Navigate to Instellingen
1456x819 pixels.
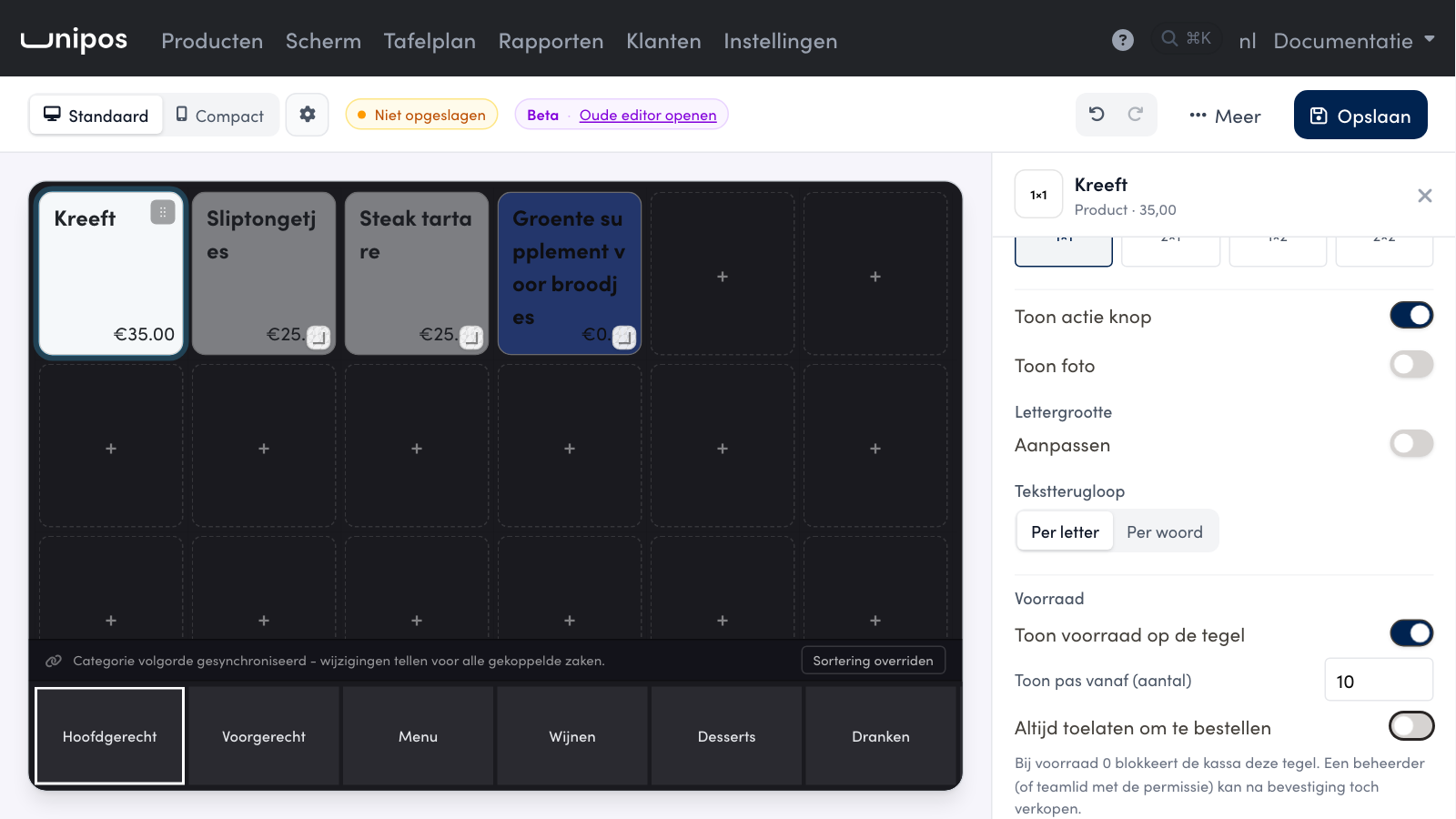pyautogui.click(x=781, y=41)
